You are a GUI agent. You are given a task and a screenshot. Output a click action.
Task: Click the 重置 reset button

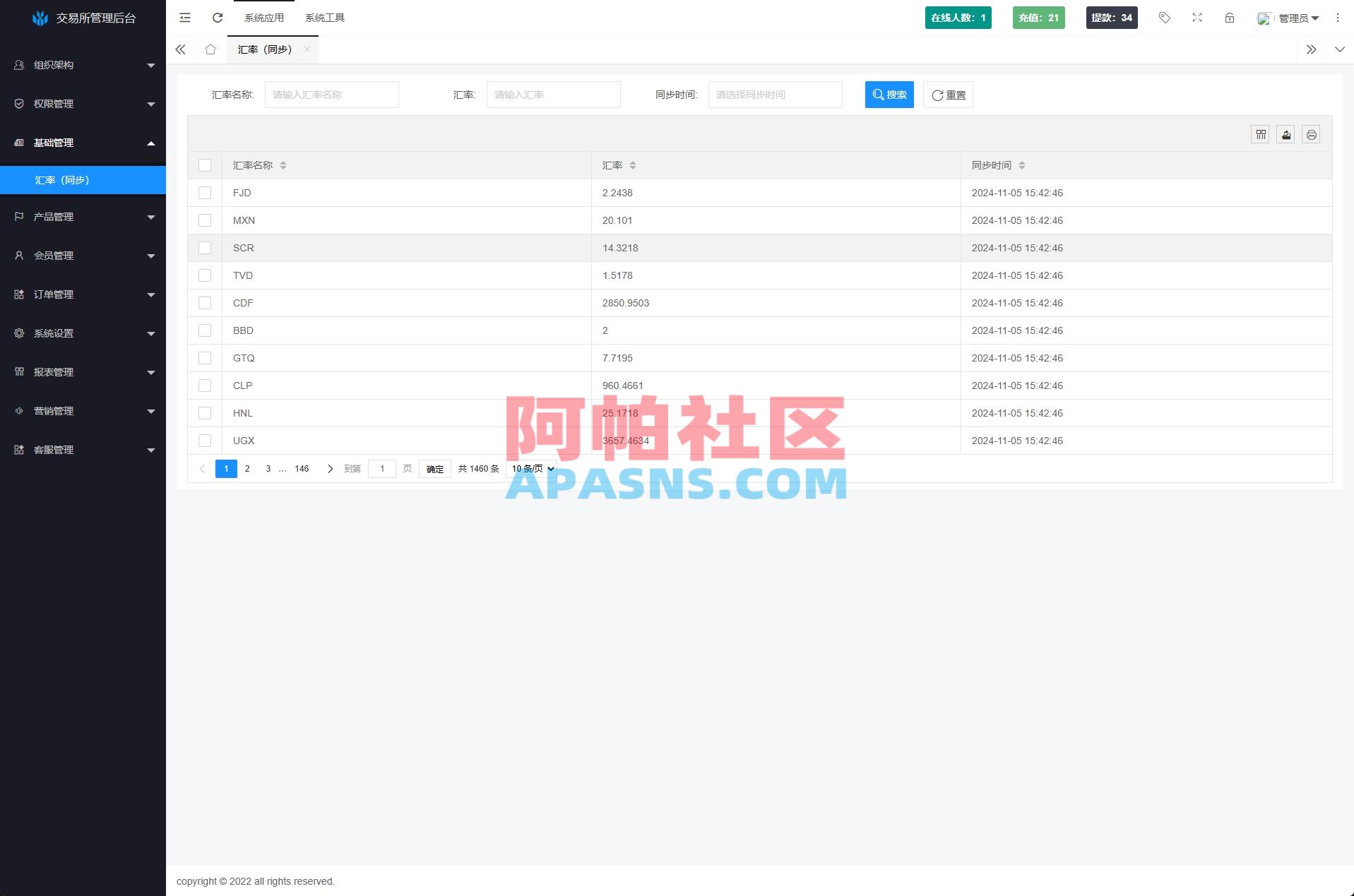point(947,94)
